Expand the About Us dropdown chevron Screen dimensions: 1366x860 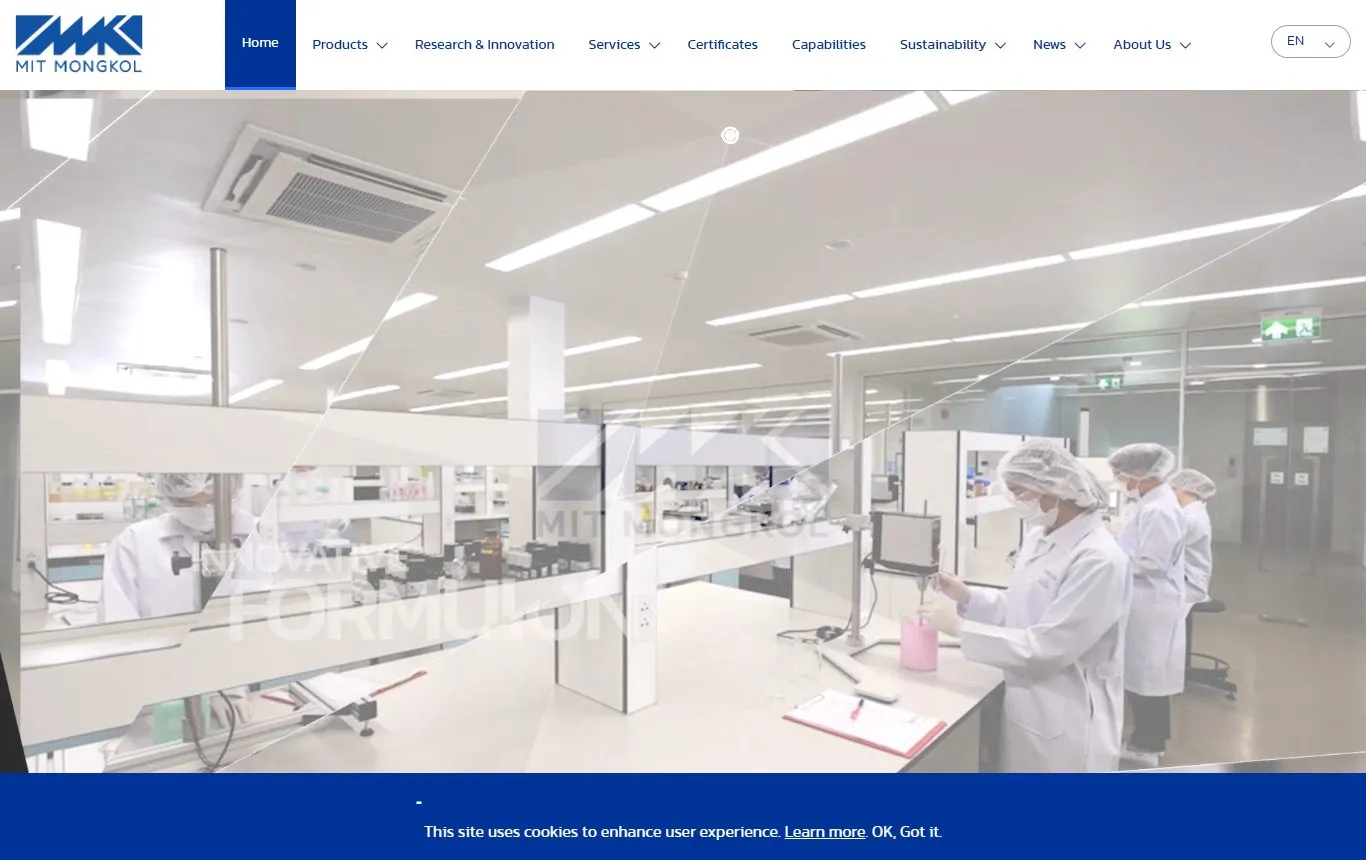[x=1186, y=46]
